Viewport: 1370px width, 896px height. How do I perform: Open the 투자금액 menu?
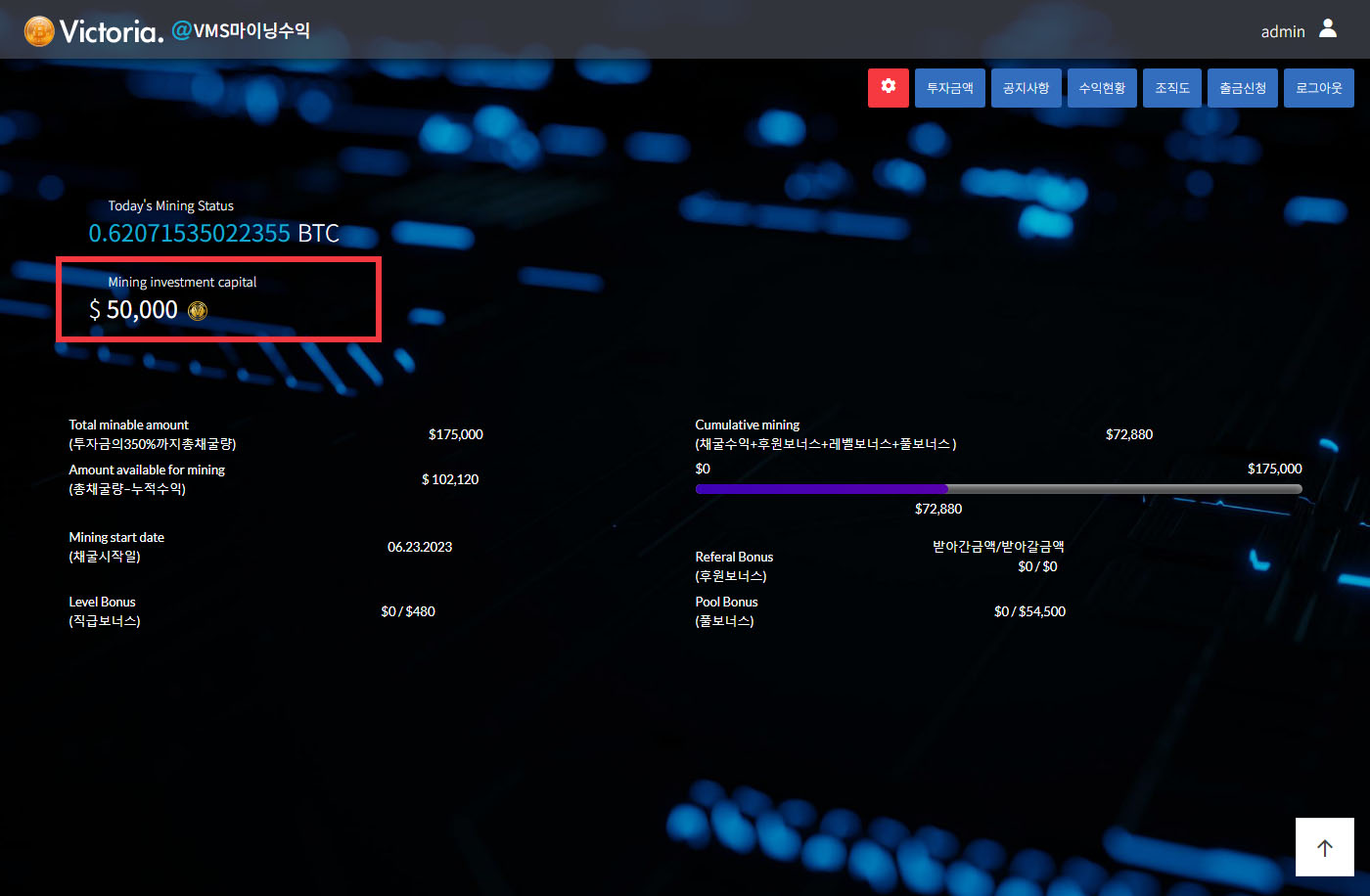[x=949, y=88]
